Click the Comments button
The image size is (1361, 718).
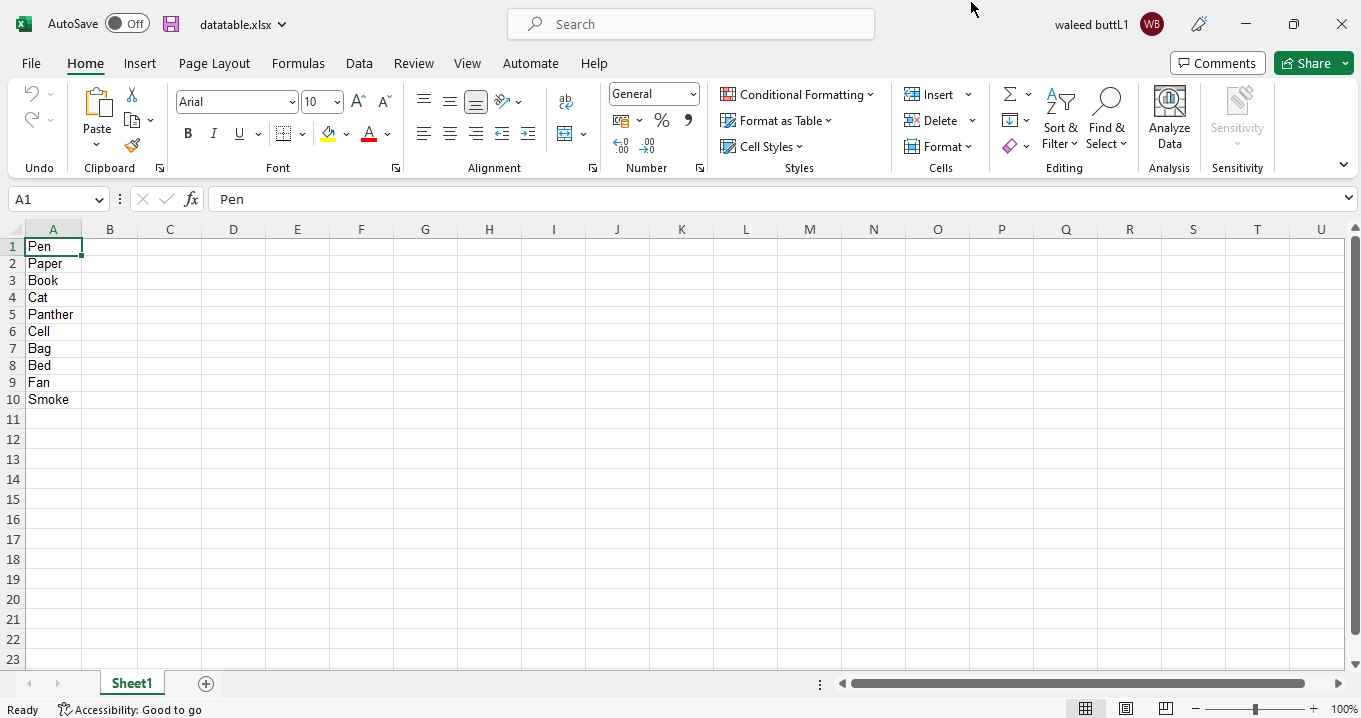[x=1217, y=63]
